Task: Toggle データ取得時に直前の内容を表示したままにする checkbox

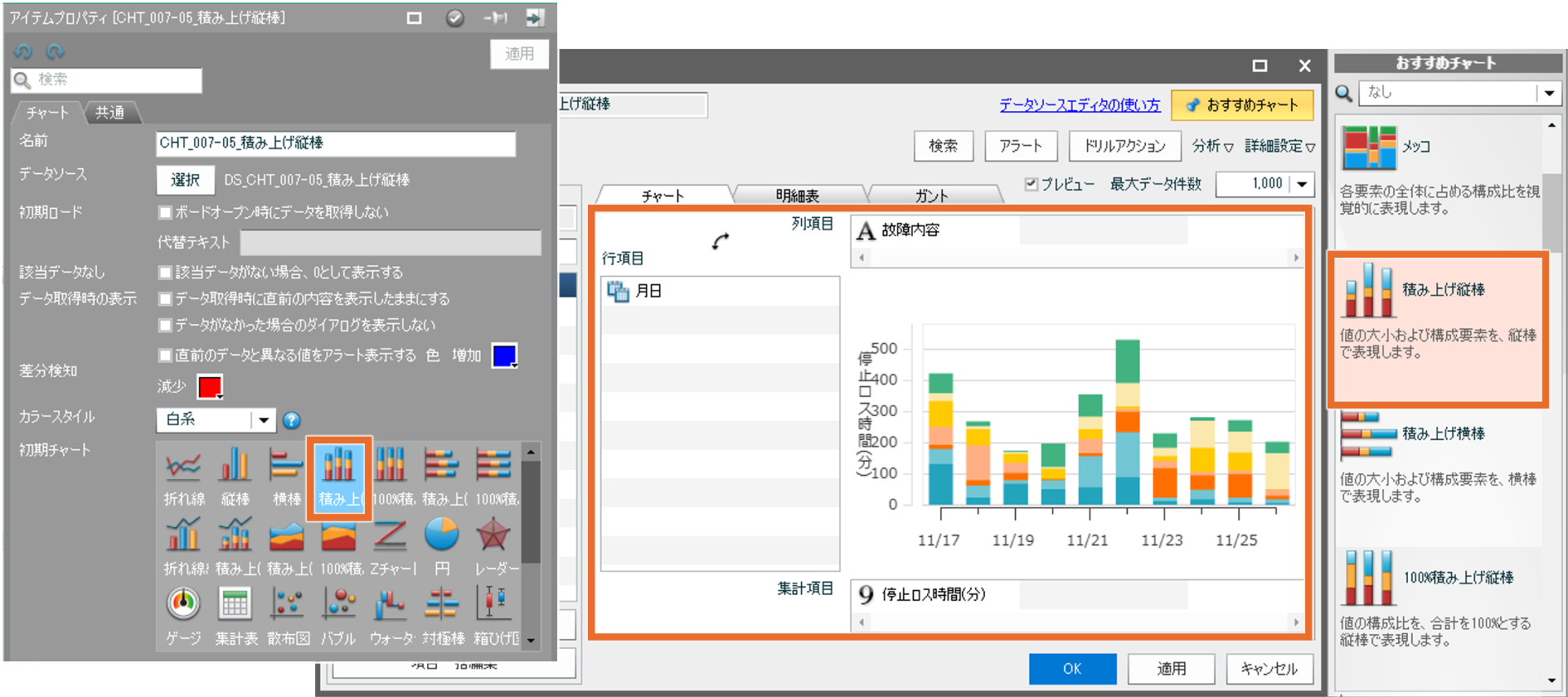Action: coord(165,299)
